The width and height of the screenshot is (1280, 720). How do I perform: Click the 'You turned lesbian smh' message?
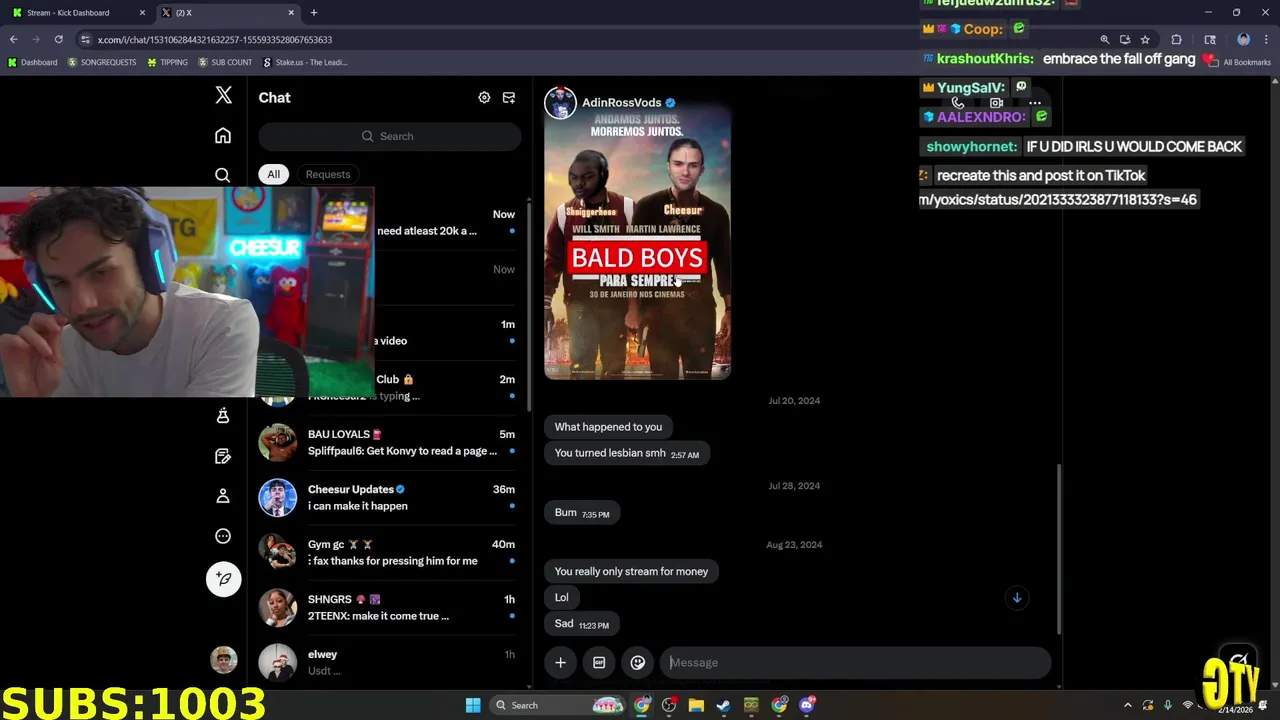click(x=627, y=453)
